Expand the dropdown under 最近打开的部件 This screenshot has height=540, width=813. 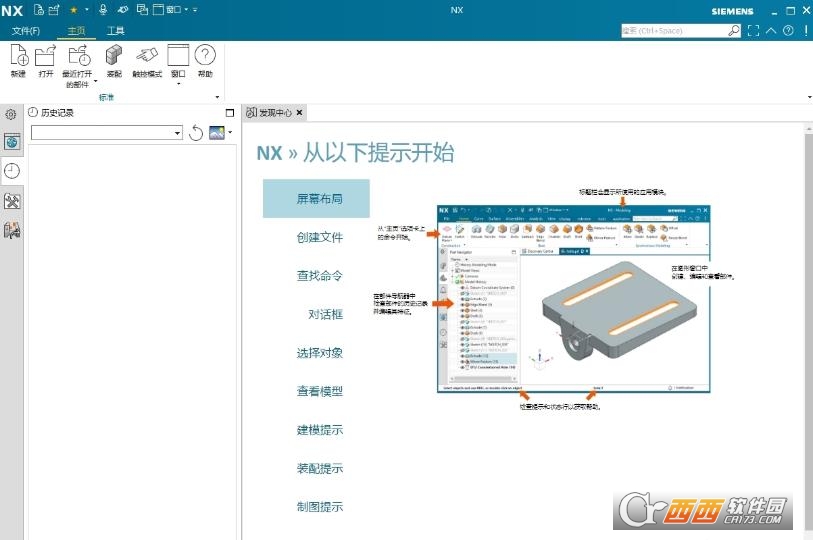coord(95,81)
